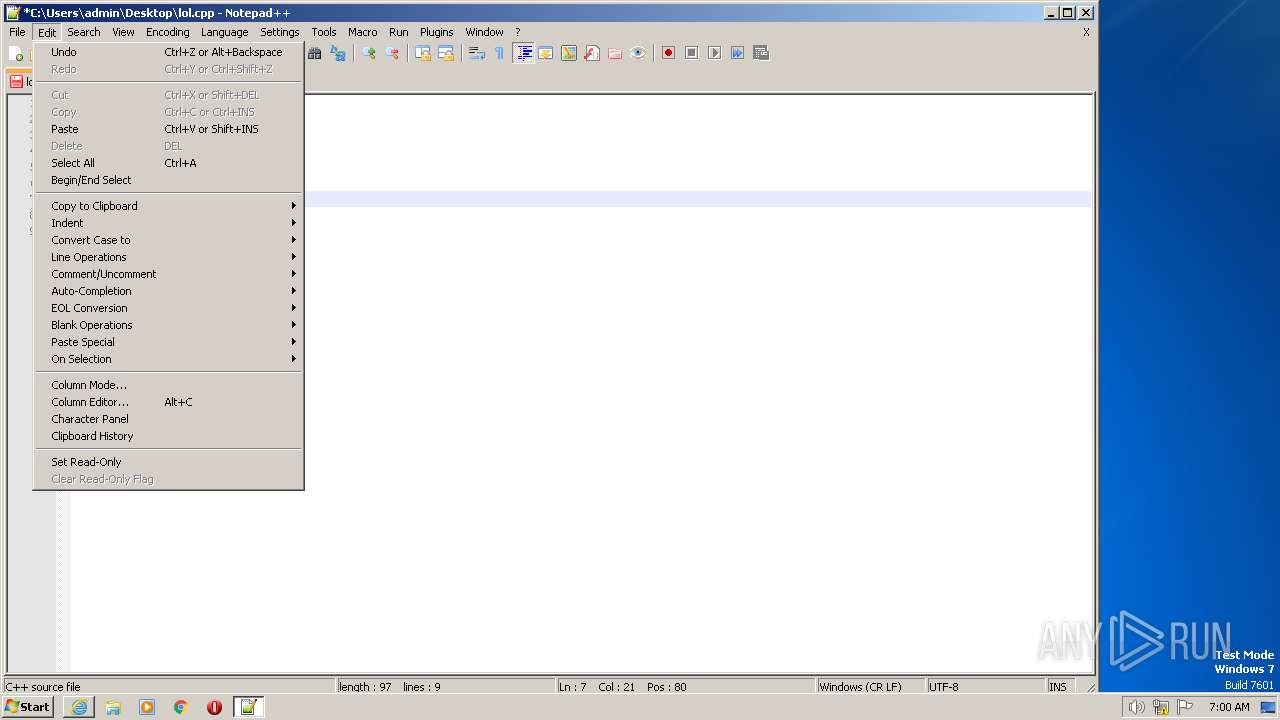1280x720 pixels.
Task: Open the Settings menu
Action: (x=280, y=32)
